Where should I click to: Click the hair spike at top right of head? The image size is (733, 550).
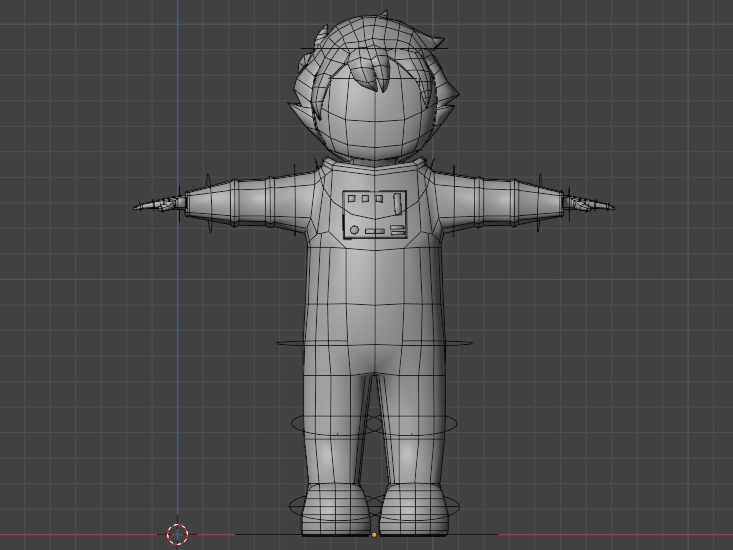pyautogui.click(x=432, y=43)
